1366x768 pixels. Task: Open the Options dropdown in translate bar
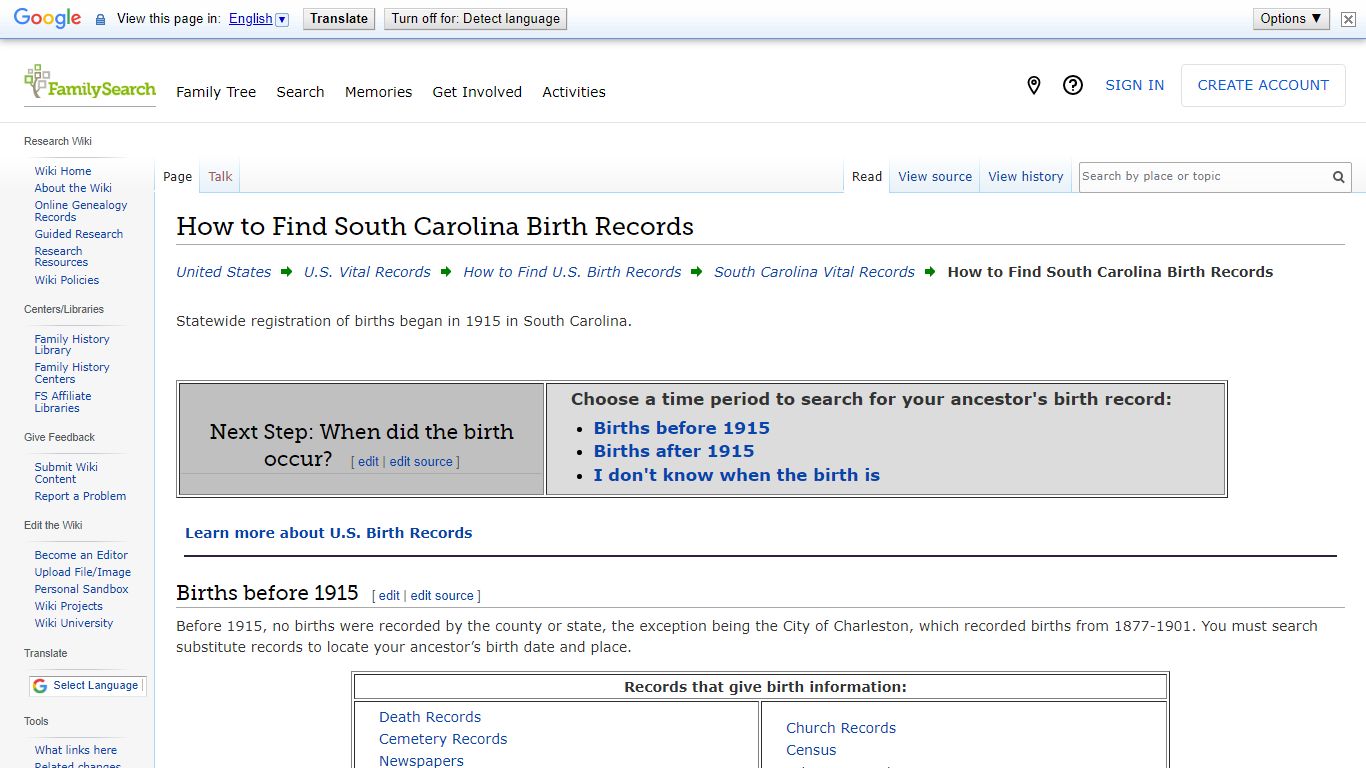1291,18
